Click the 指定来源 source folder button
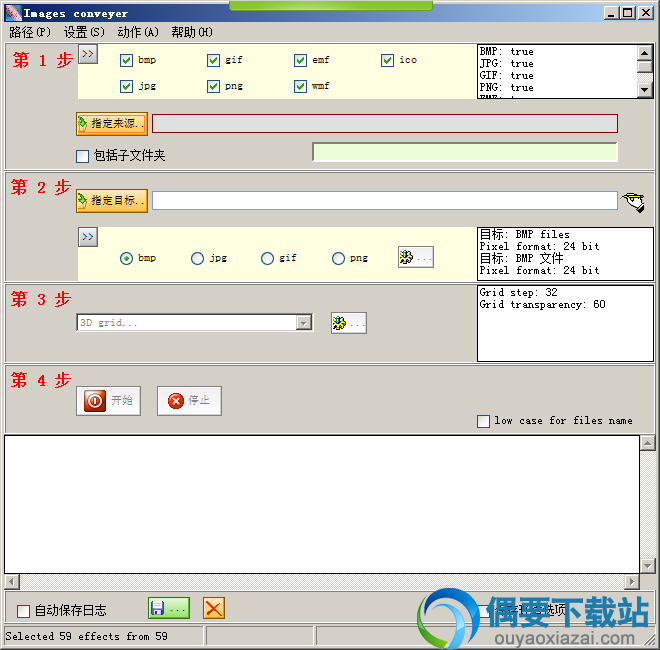 112,124
